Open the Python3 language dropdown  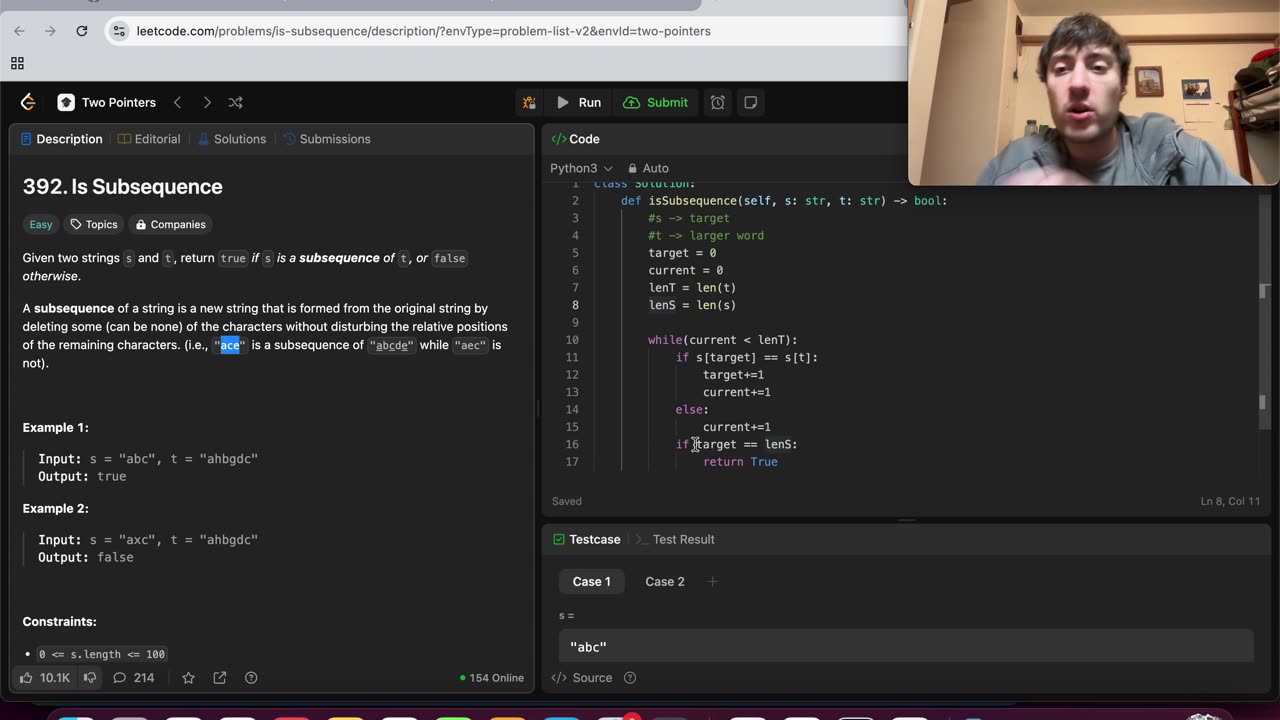581,168
